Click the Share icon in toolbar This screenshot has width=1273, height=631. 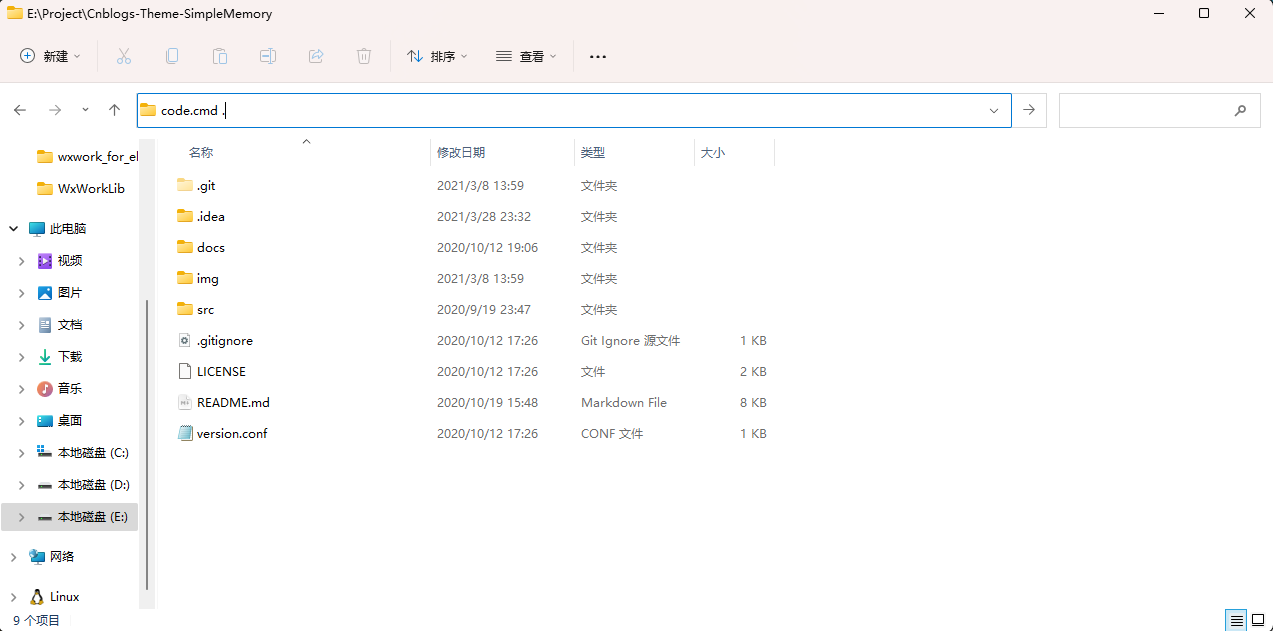[316, 57]
